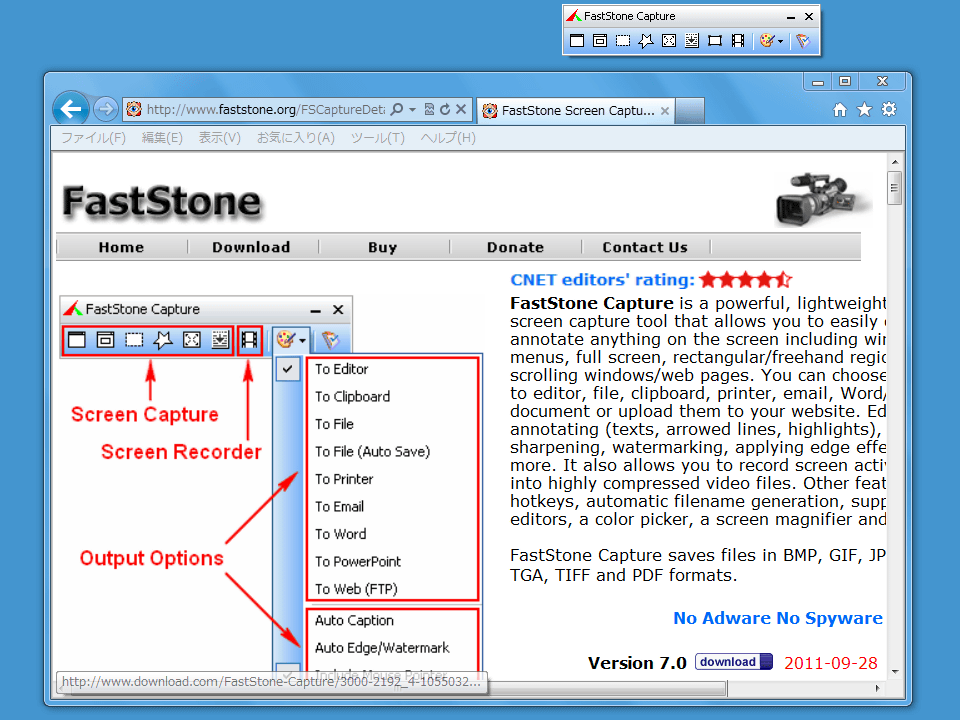Click the address bar URL field
The height and width of the screenshot is (720, 960).
(x=265, y=110)
